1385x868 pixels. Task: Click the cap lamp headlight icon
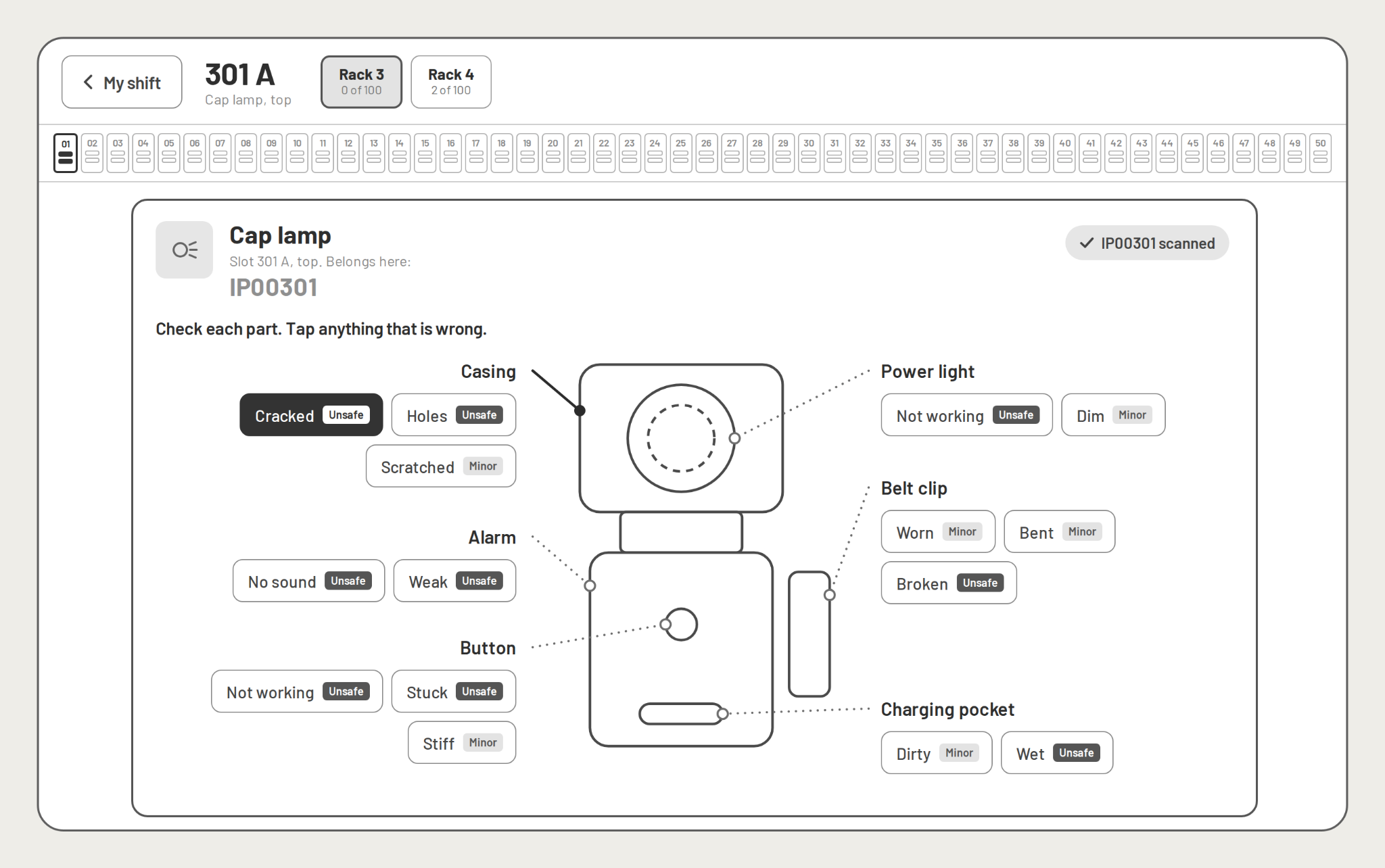point(184,249)
